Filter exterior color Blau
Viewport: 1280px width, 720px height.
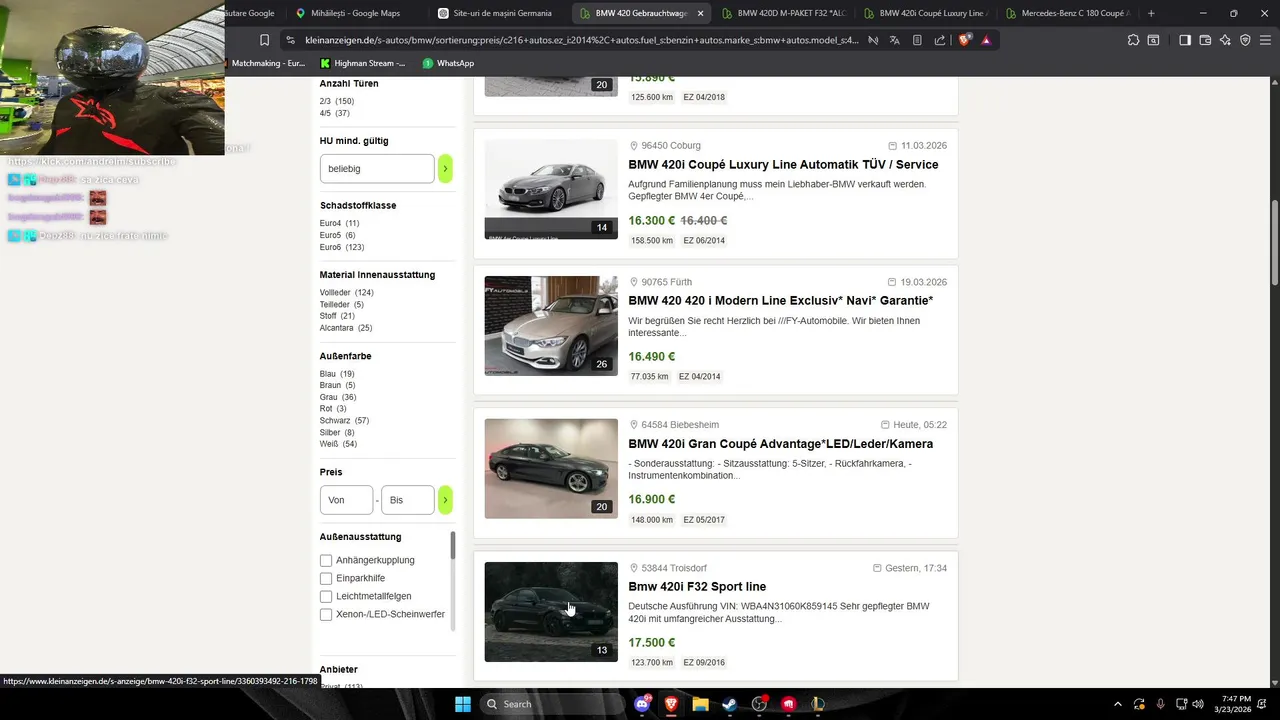[337, 374]
